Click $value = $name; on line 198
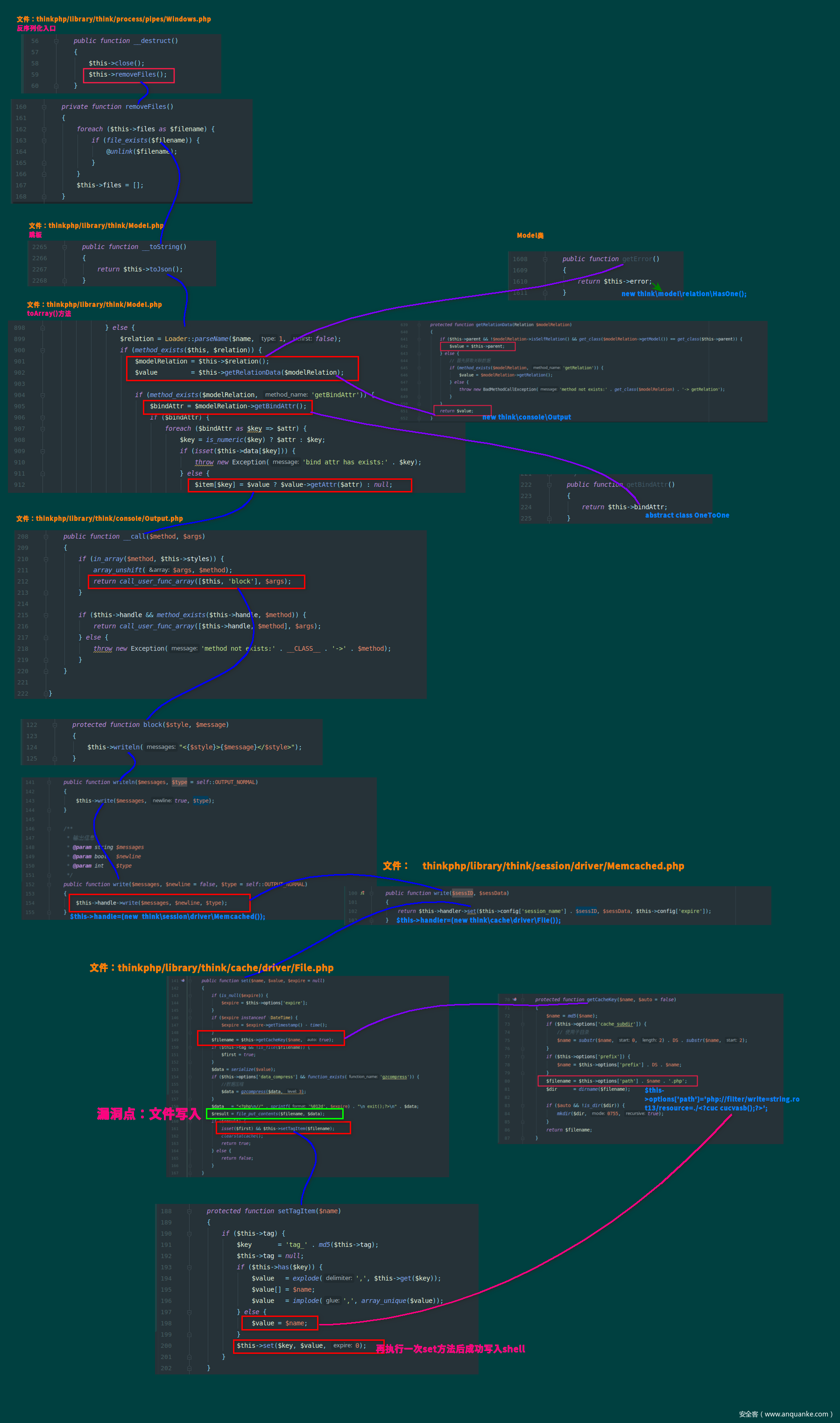 tap(280, 1323)
